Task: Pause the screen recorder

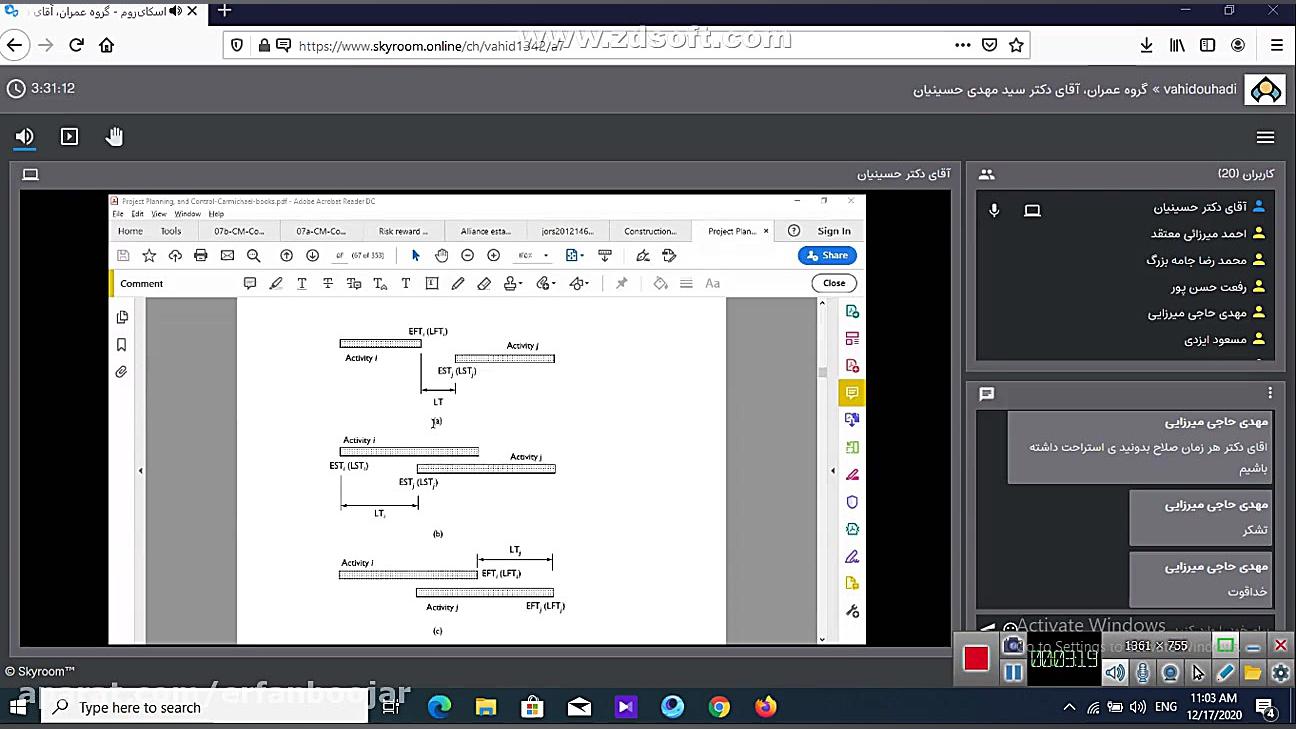Action: [x=1013, y=673]
